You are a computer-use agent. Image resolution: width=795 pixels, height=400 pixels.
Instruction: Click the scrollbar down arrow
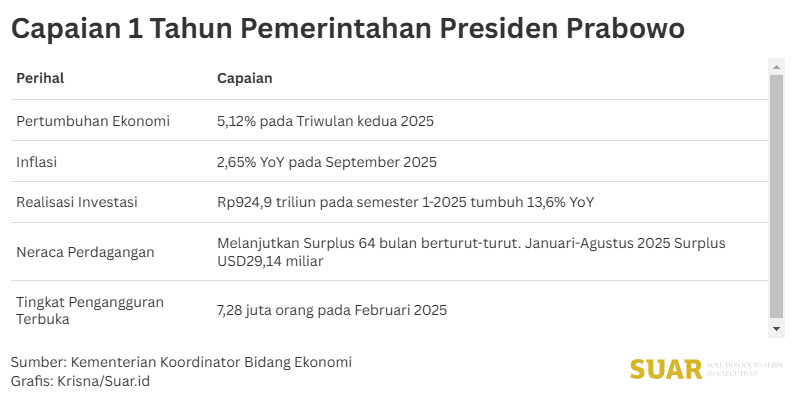coord(775,328)
